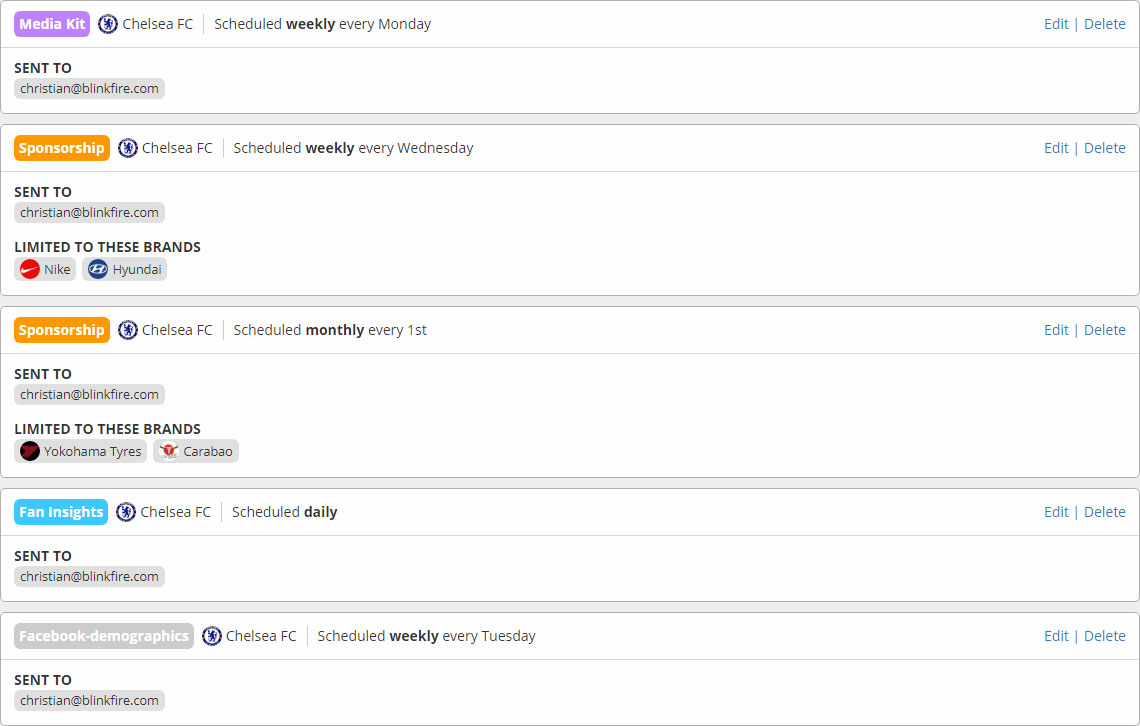1140x726 pixels.
Task: Click the Nike logo icon
Action: point(30,269)
